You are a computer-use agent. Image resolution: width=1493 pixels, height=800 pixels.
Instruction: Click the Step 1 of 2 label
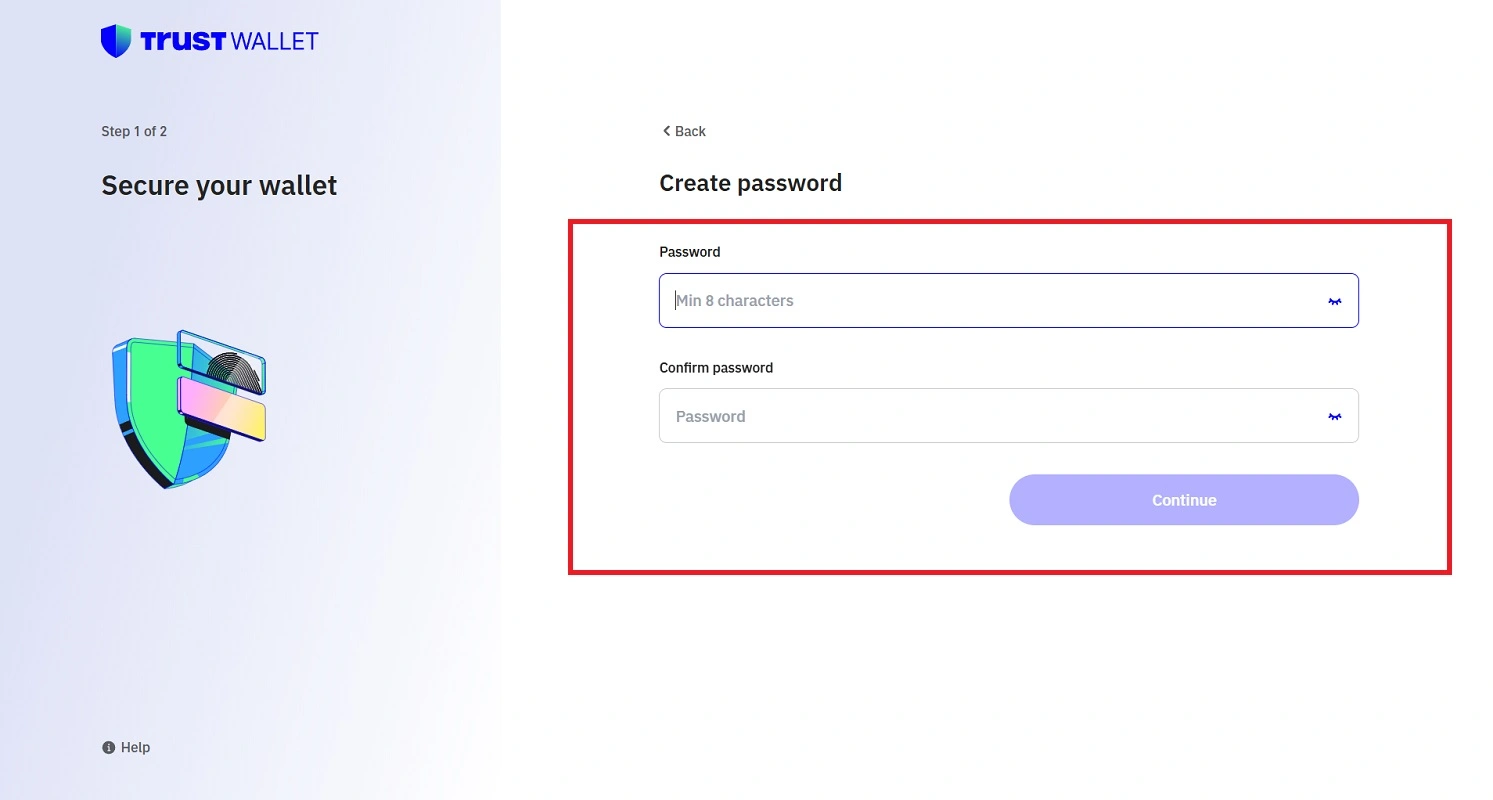tap(133, 131)
